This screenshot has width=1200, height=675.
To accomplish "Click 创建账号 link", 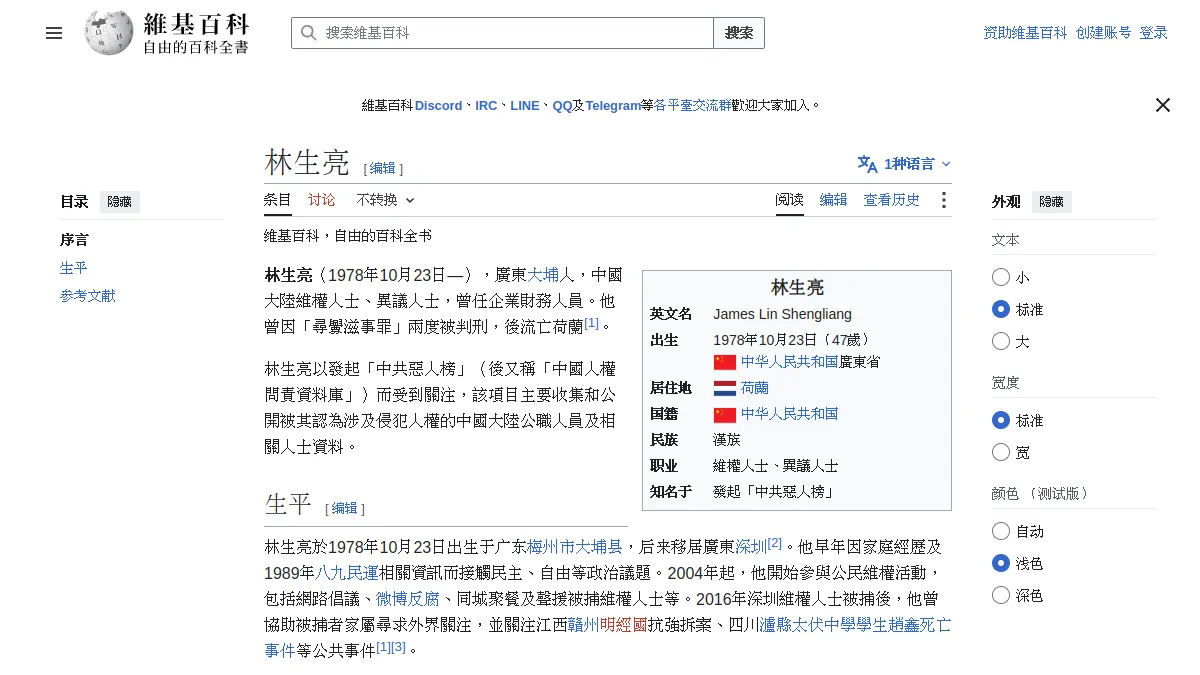I will click(x=1103, y=33).
